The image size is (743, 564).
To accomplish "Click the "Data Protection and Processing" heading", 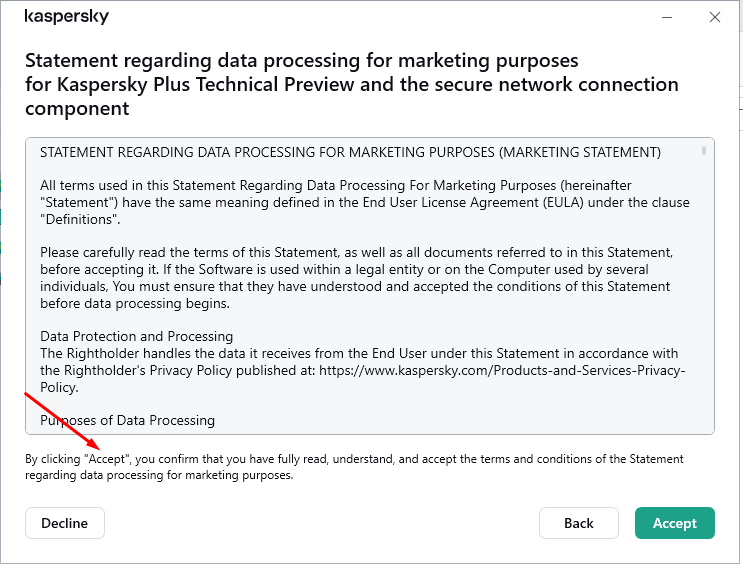I will click(136, 336).
